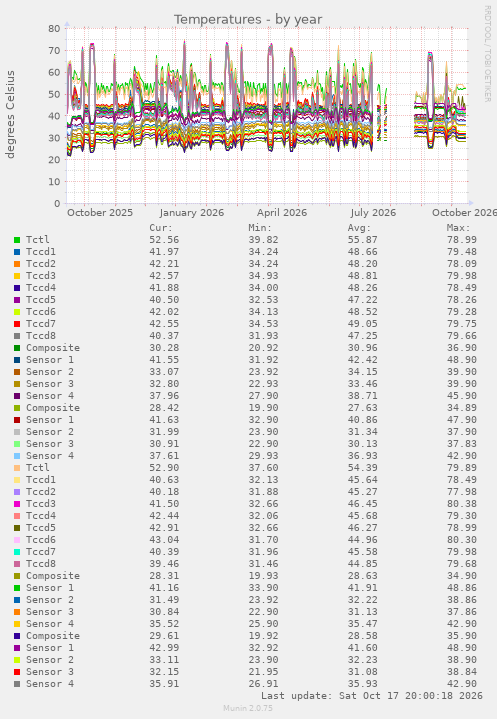Click the navy swatch for Sensor 1 at 41.55
The width and height of the screenshot is (497, 719).
(17, 360)
